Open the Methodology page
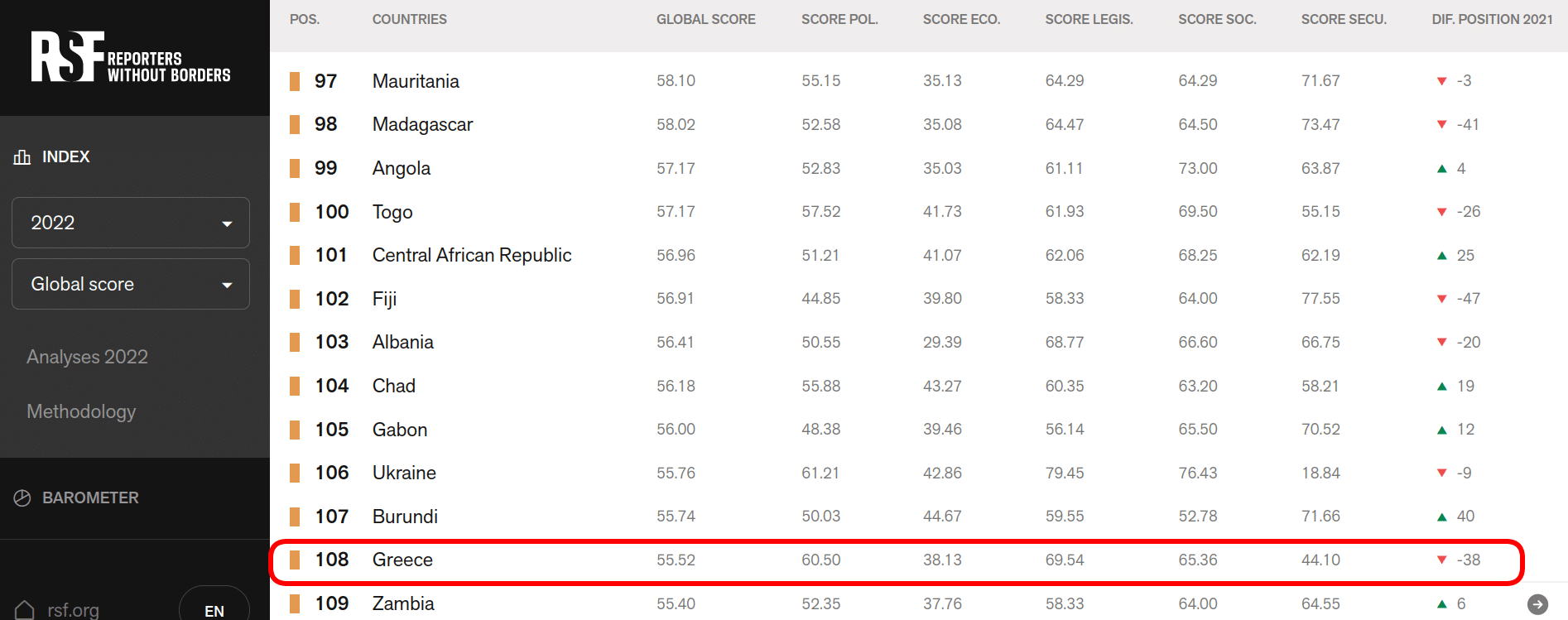 pyautogui.click(x=81, y=411)
